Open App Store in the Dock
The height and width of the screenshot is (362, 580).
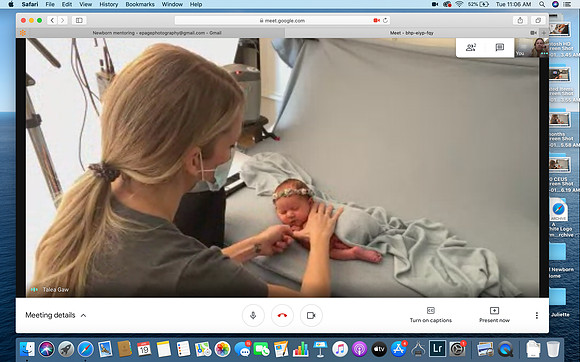pyautogui.click(x=399, y=349)
